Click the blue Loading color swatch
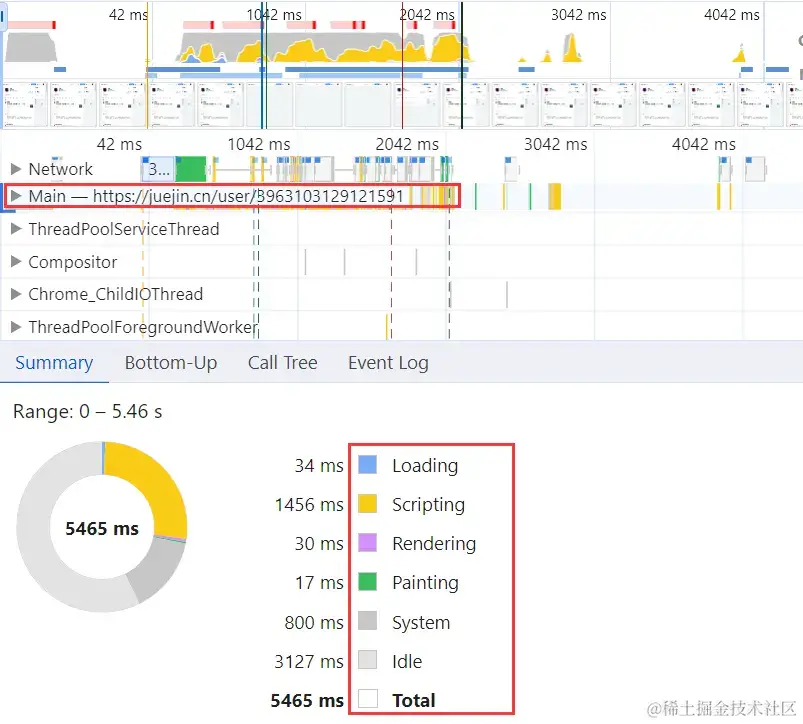Screen dimensions: 803x724 click(367, 465)
